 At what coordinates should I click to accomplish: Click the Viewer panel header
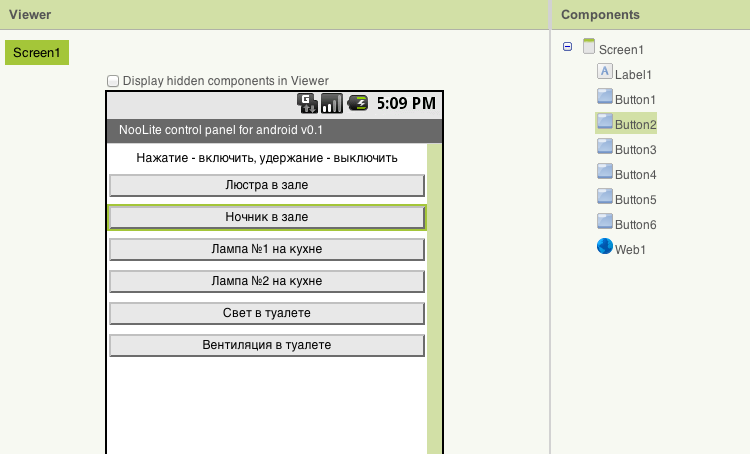click(x=274, y=14)
